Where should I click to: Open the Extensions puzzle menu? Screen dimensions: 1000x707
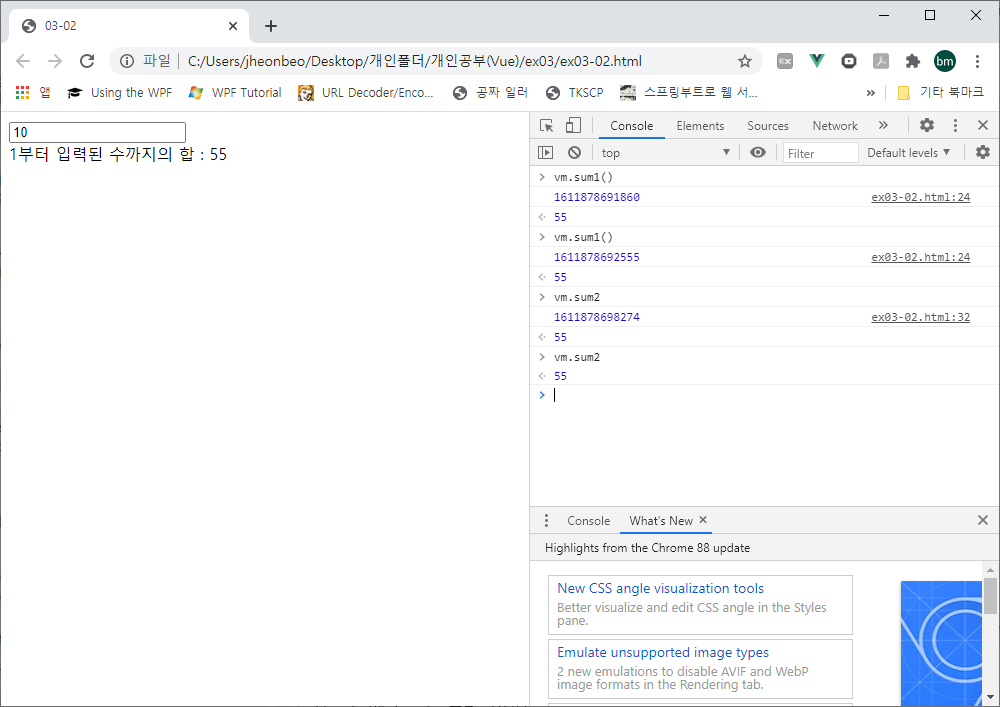[913, 61]
